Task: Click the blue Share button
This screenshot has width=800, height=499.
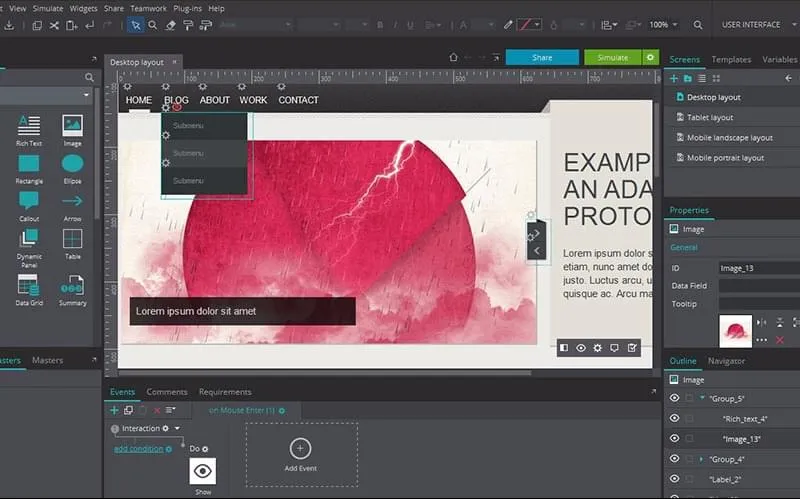Action: (542, 57)
